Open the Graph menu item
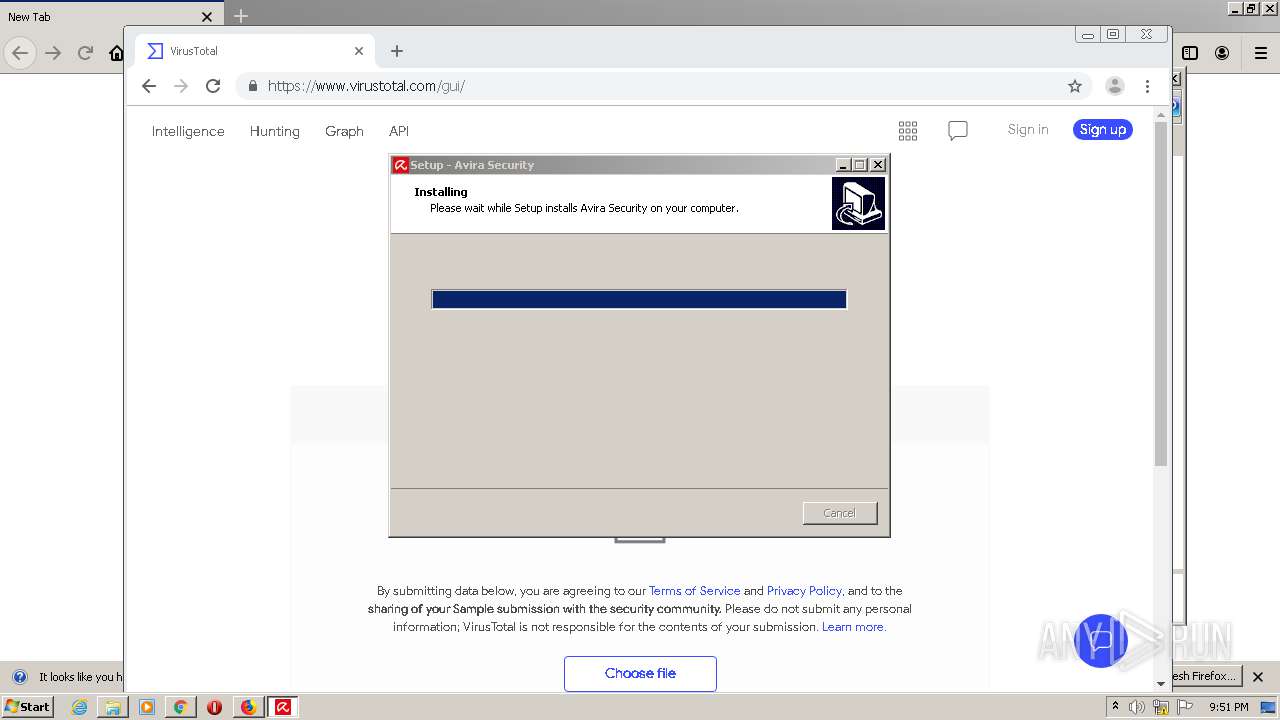Viewport: 1280px width, 720px height. point(344,131)
